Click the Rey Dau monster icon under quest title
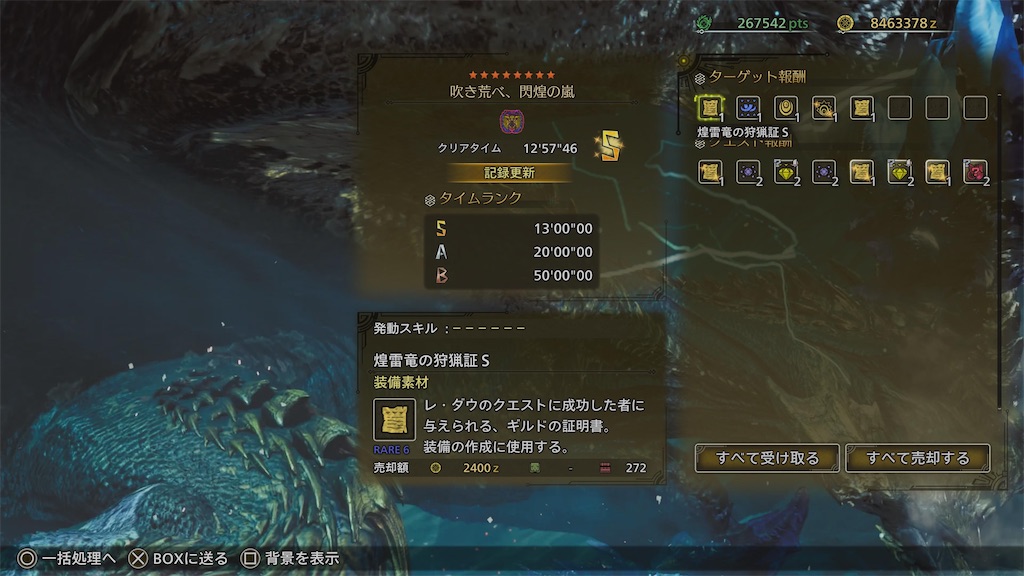 tap(511, 121)
